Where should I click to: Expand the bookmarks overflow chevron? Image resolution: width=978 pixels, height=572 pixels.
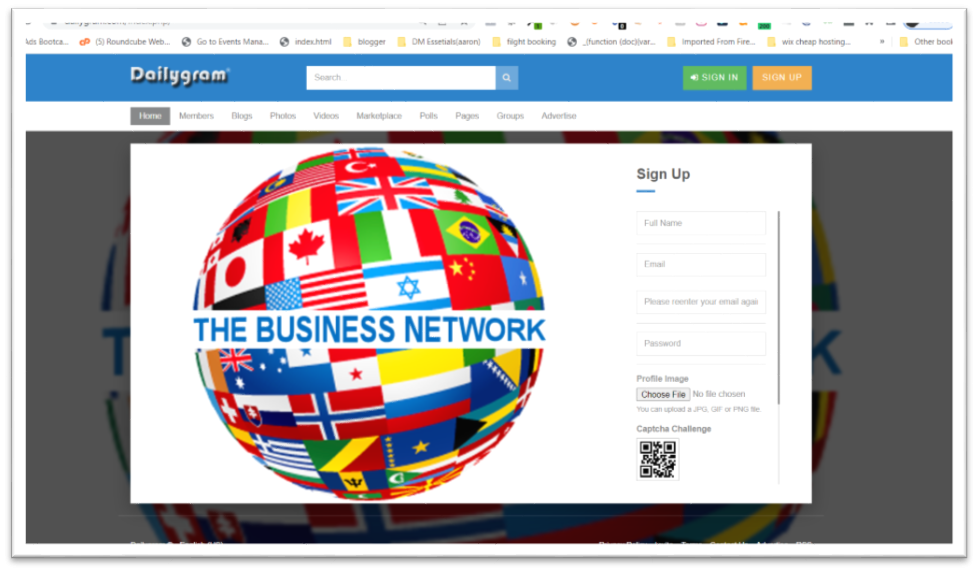pos(881,42)
